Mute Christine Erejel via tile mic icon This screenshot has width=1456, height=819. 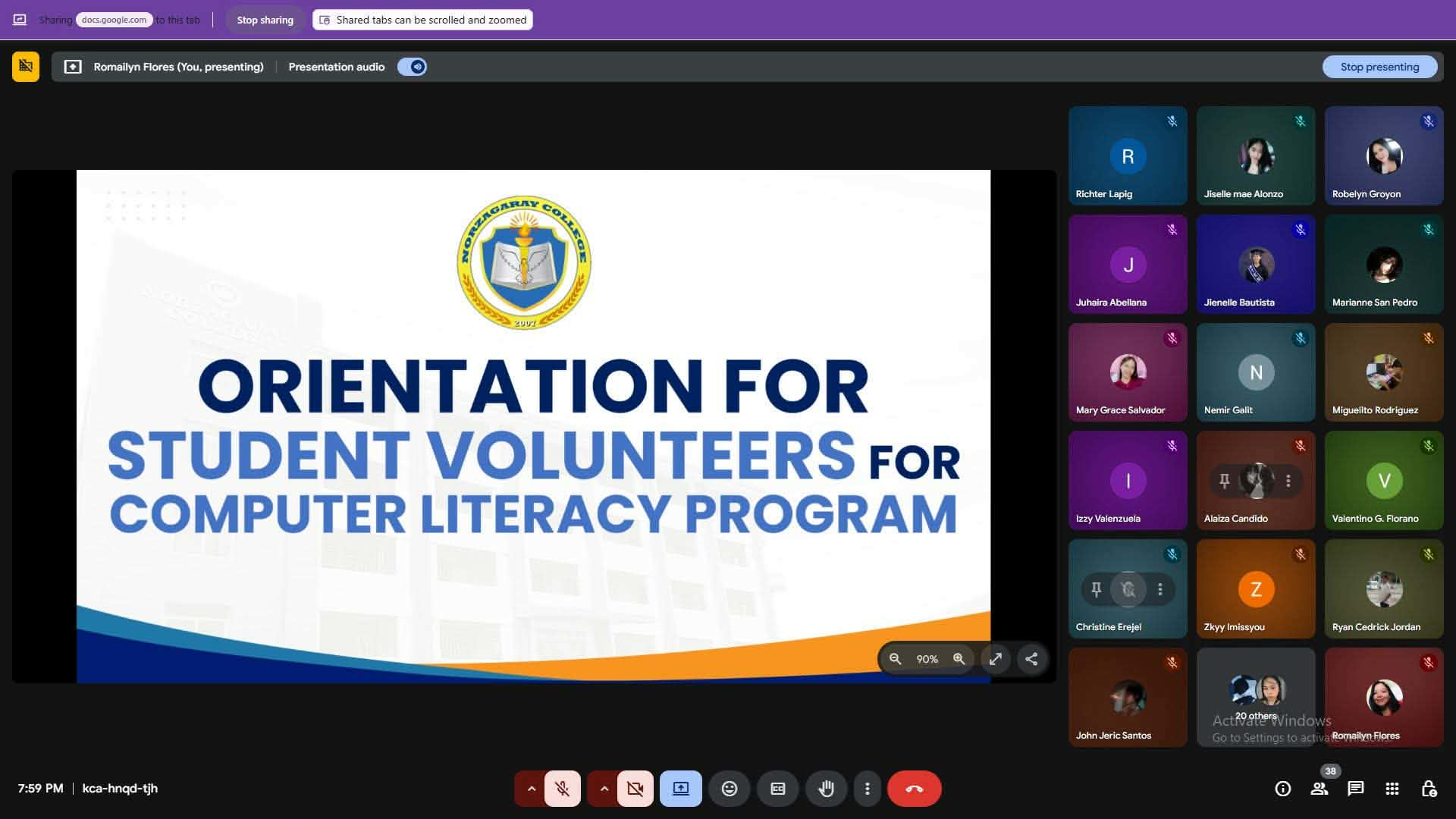pyautogui.click(x=1128, y=589)
